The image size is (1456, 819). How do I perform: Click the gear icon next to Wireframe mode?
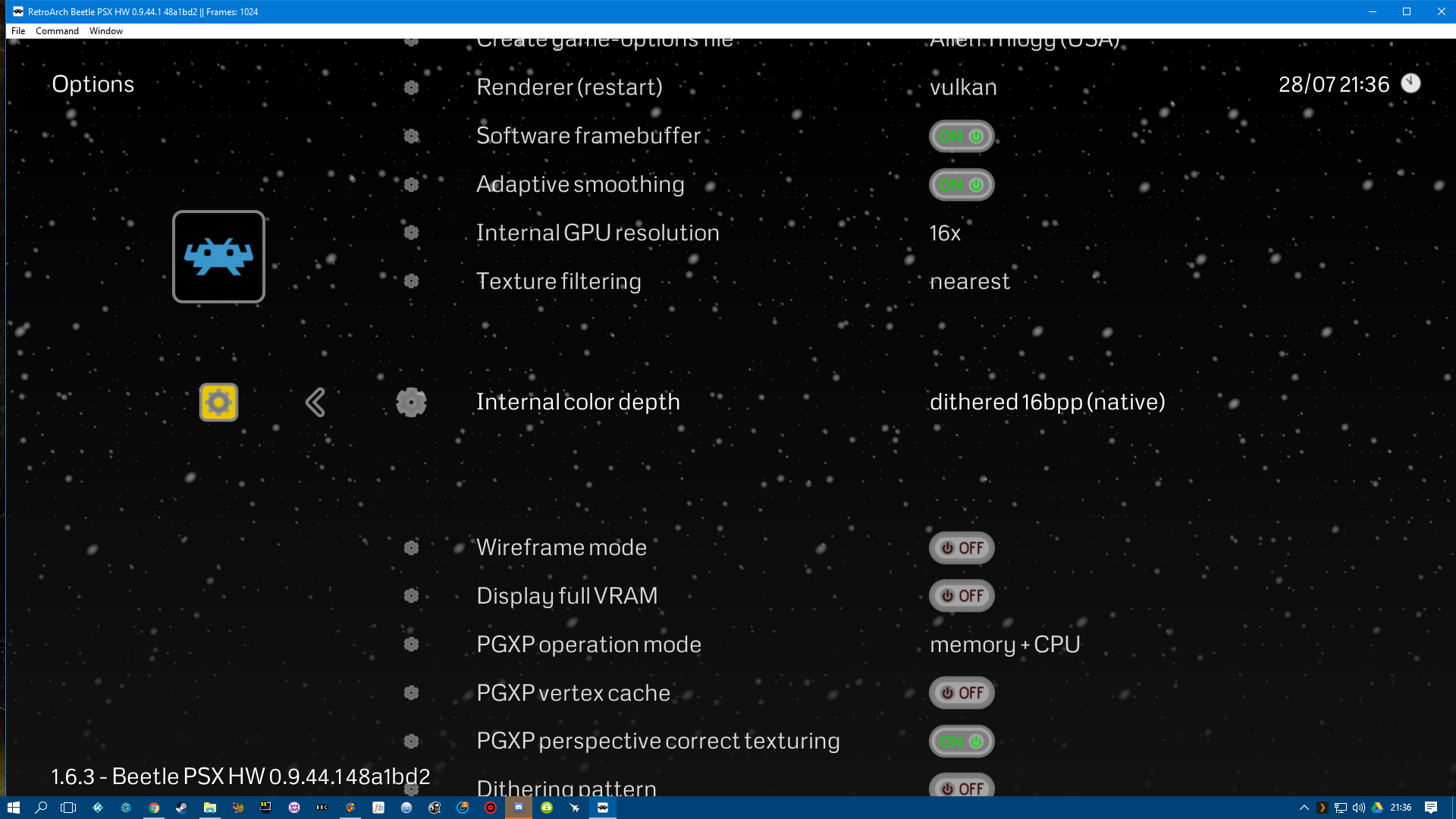411,548
